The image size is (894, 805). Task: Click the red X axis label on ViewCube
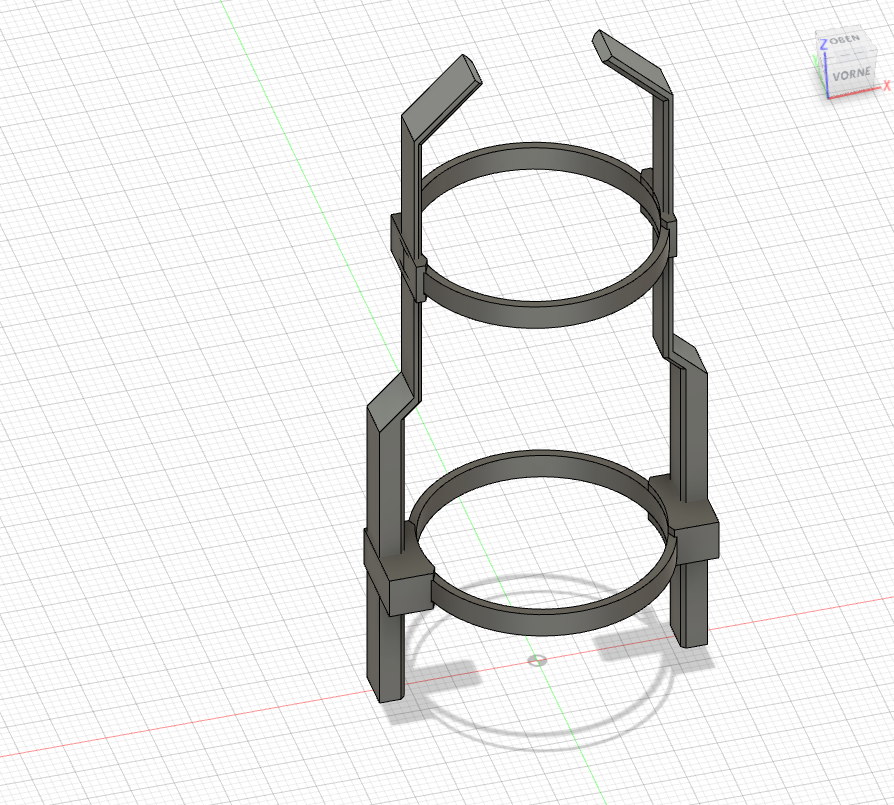click(886, 86)
